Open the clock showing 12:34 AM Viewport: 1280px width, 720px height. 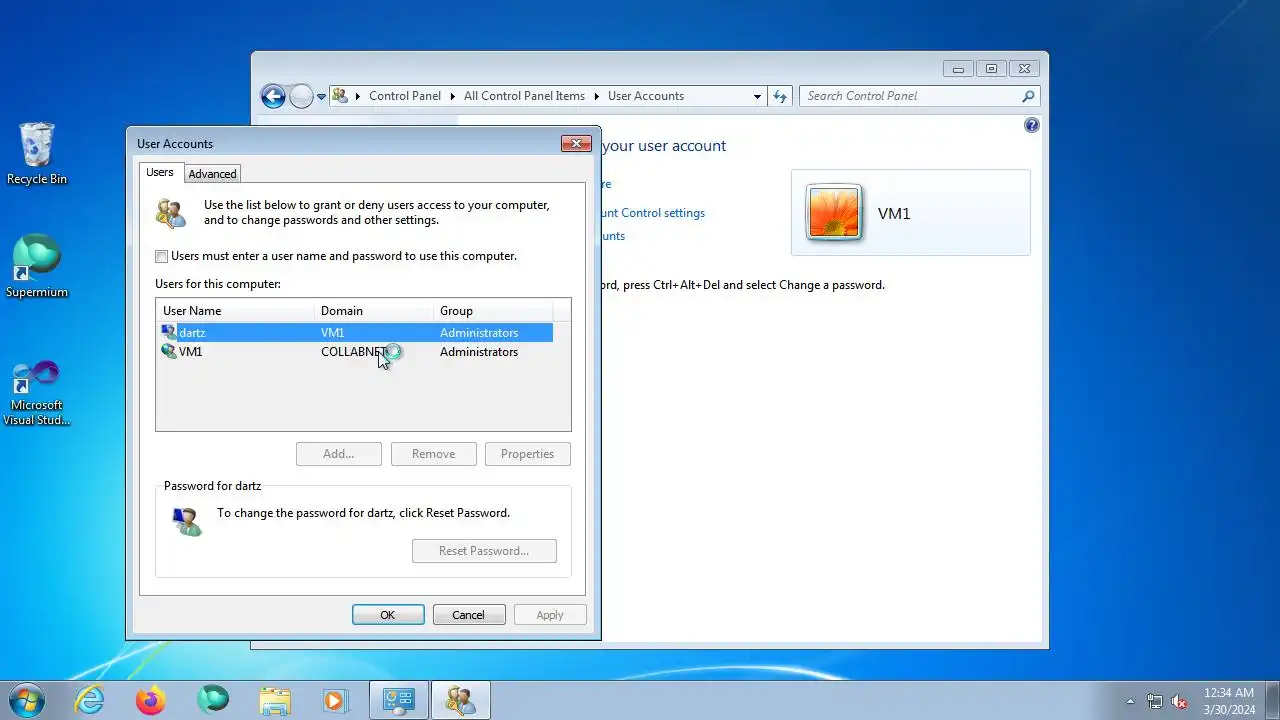1229,700
